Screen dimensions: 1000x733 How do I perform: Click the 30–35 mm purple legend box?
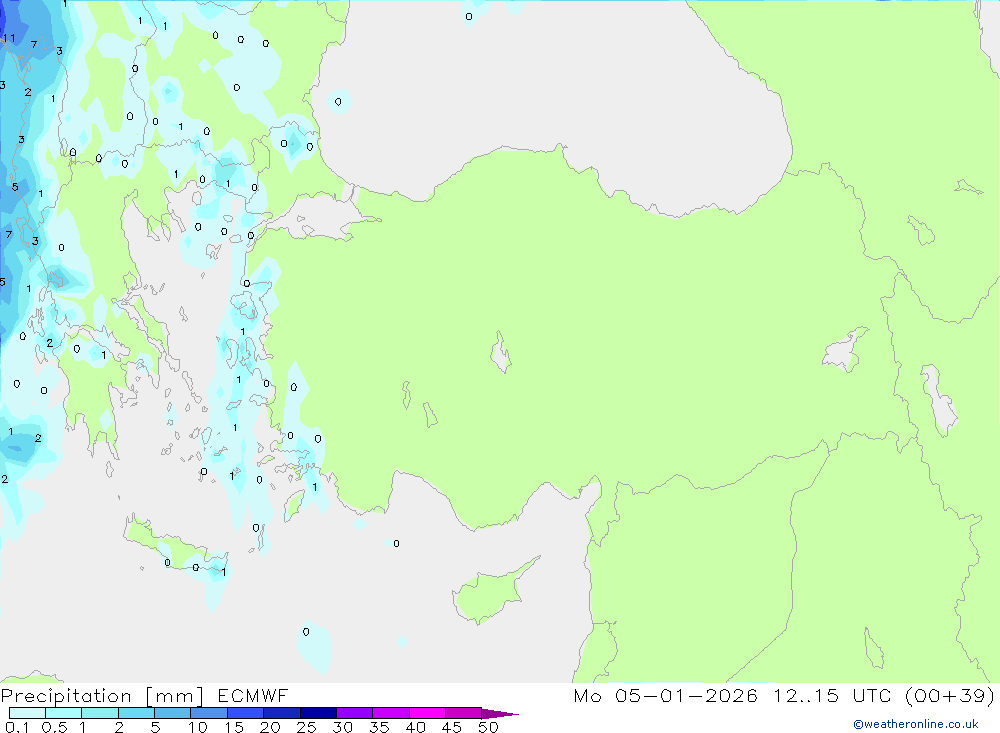pyautogui.click(x=355, y=713)
